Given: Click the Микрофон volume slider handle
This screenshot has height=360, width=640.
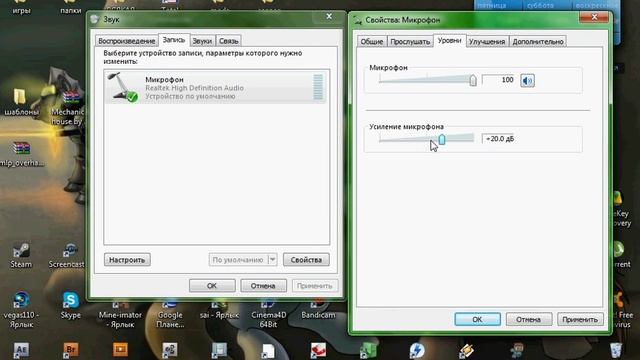Looking at the screenshot, I should coord(473,80).
